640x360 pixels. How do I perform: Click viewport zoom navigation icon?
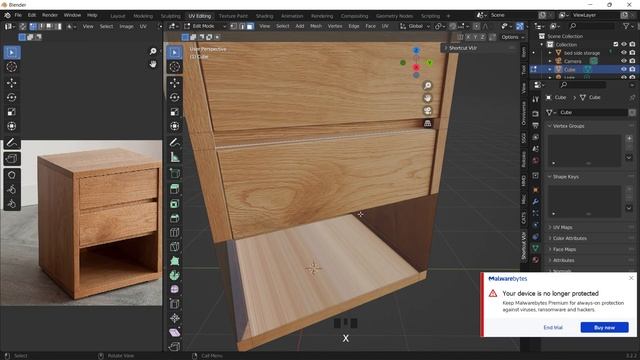pyautogui.click(x=427, y=85)
